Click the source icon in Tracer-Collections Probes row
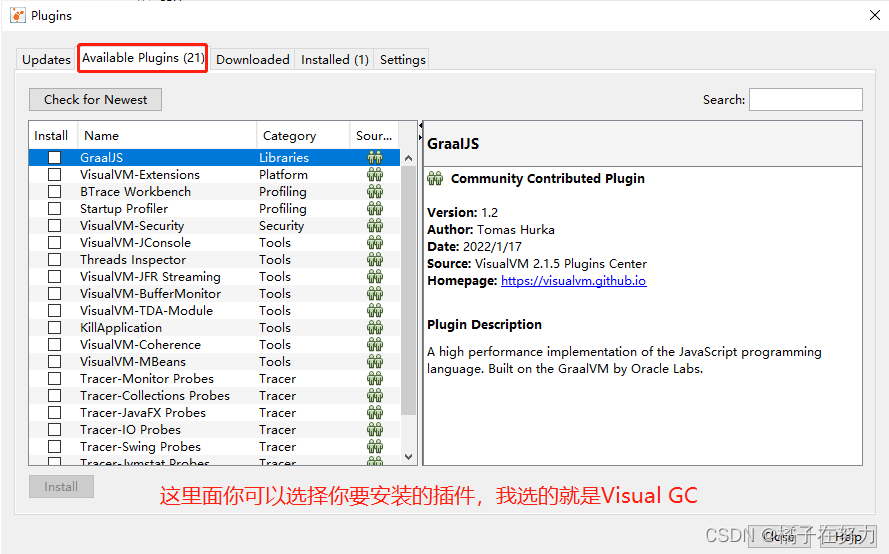889x554 pixels. [375, 396]
